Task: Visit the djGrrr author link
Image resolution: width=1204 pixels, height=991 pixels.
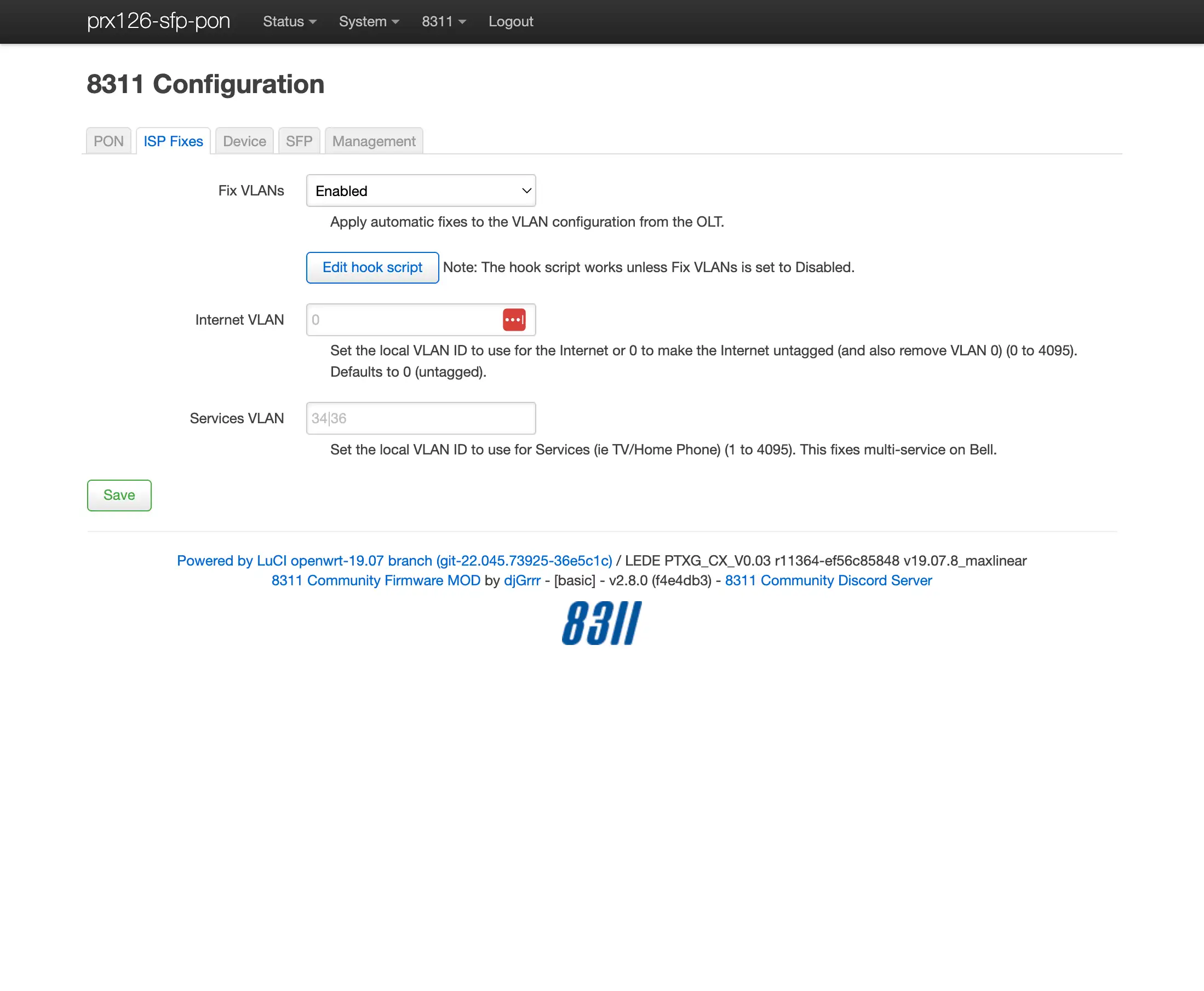Action: pyautogui.click(x=521, y=580)
